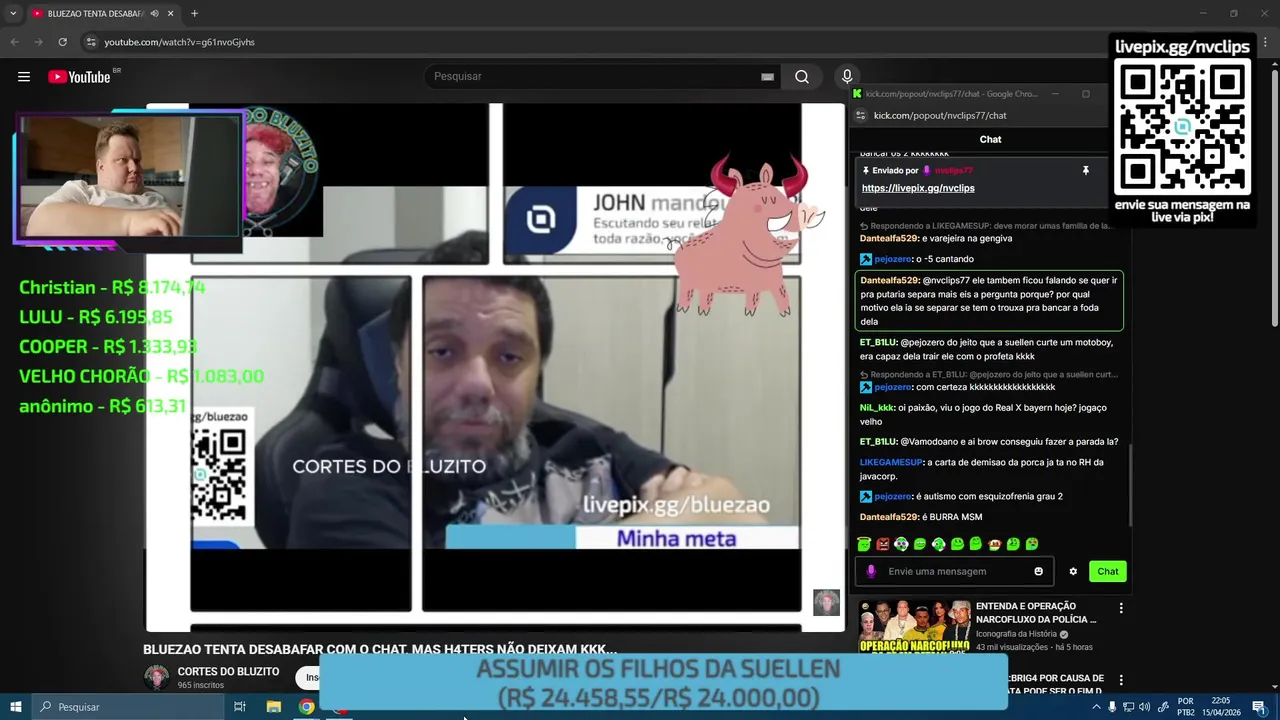The width and height of the screenshot is (1280, 720).
Task: Select the first halo green emote
Action: 864,544
